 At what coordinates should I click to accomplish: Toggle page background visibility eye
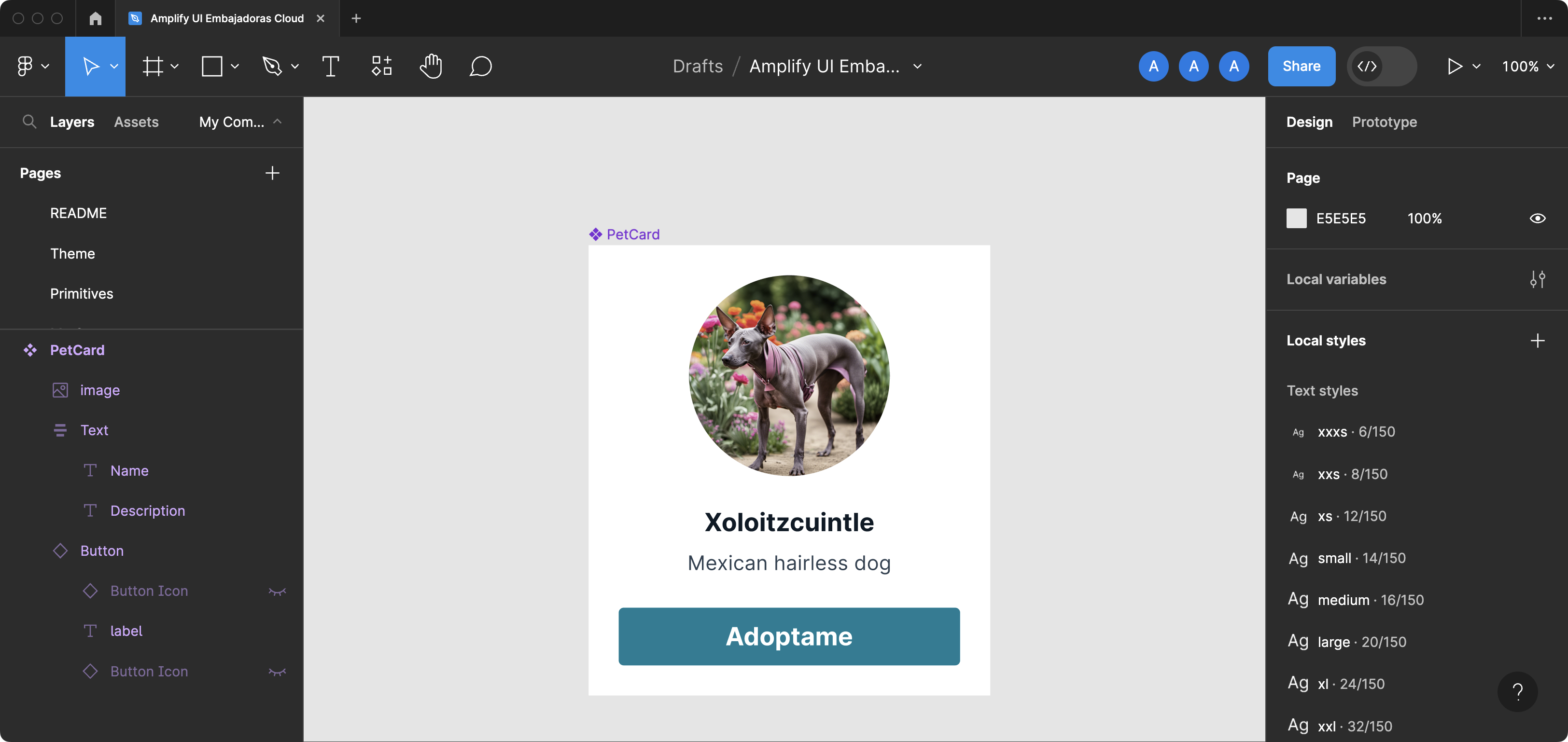click(x=1537, y=219)
